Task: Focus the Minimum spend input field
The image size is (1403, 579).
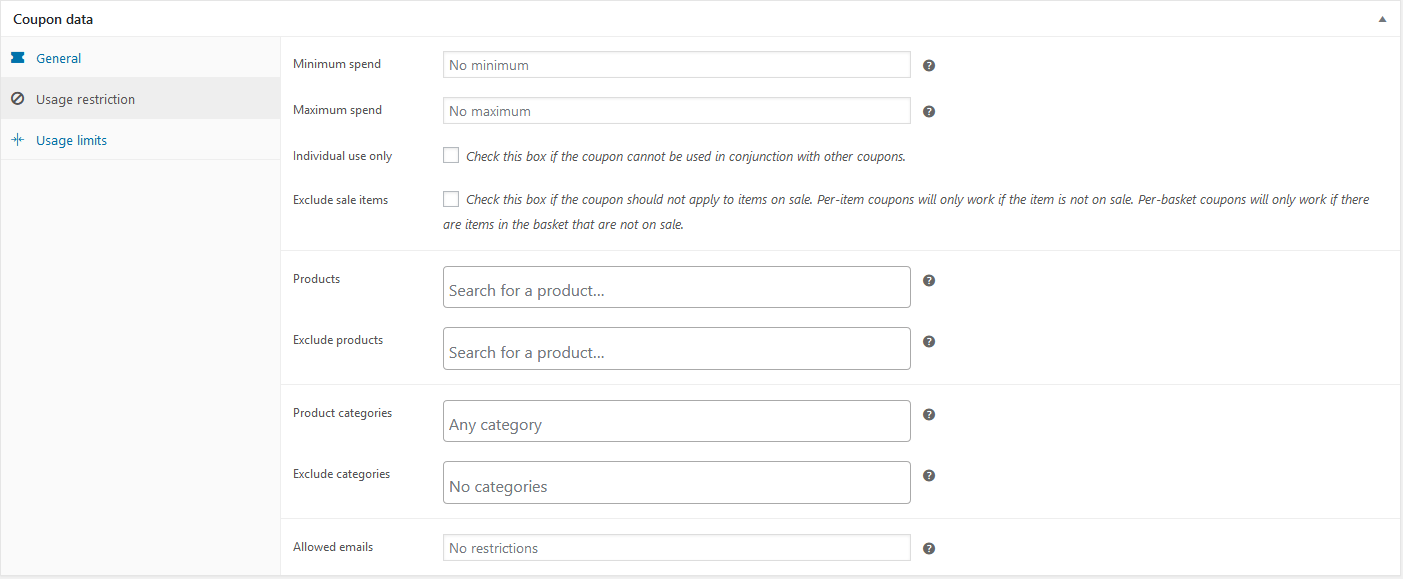Action: [x=677, y=65]
